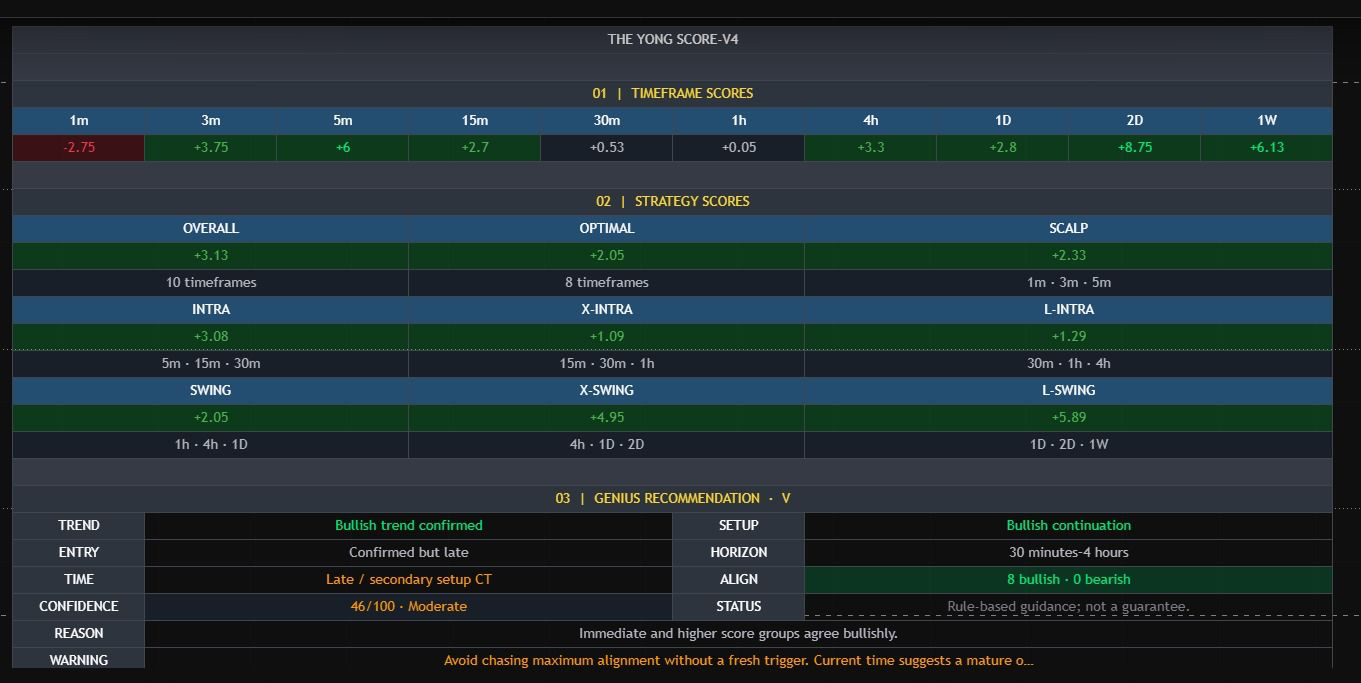Click the 4h timeframe header

point(870,120)
